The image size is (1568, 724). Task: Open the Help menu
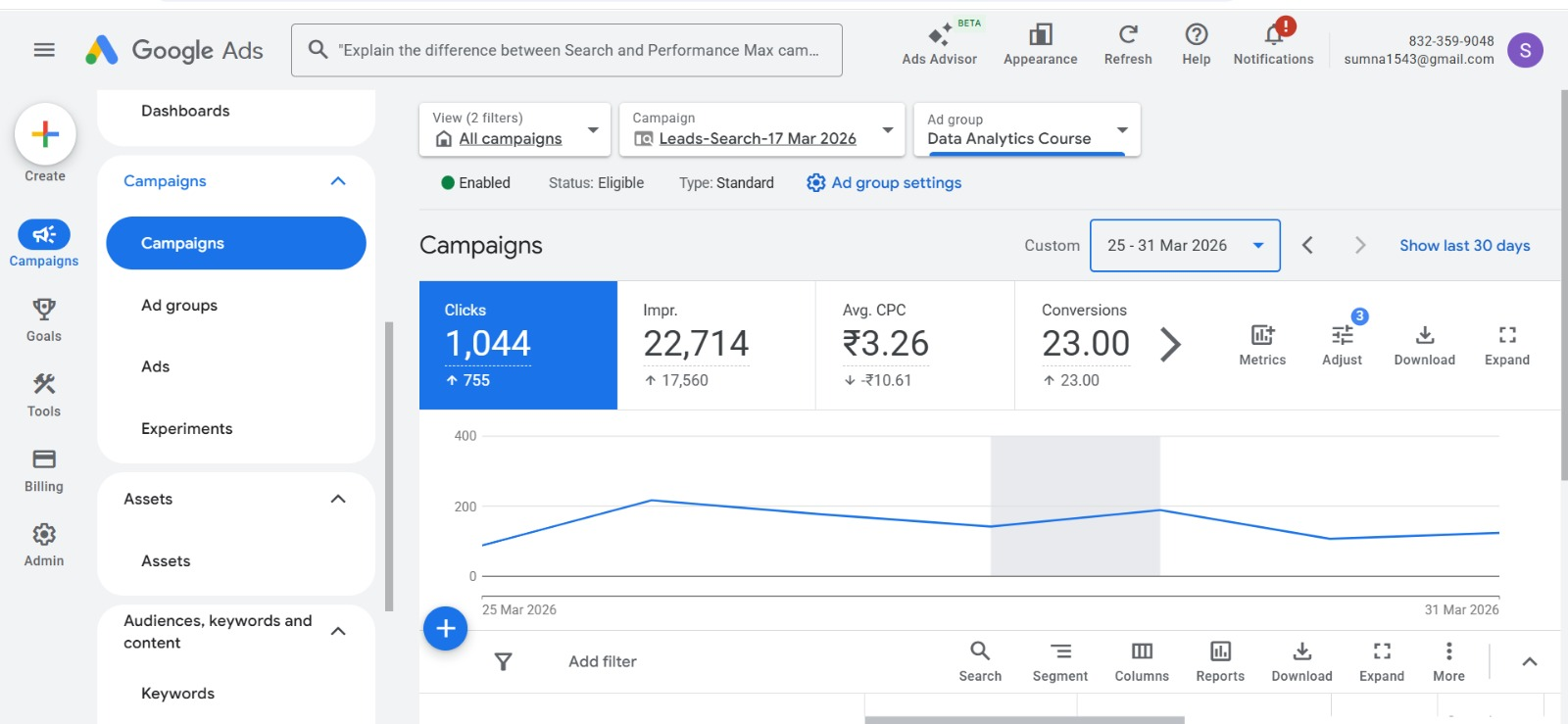point(1196,44)
